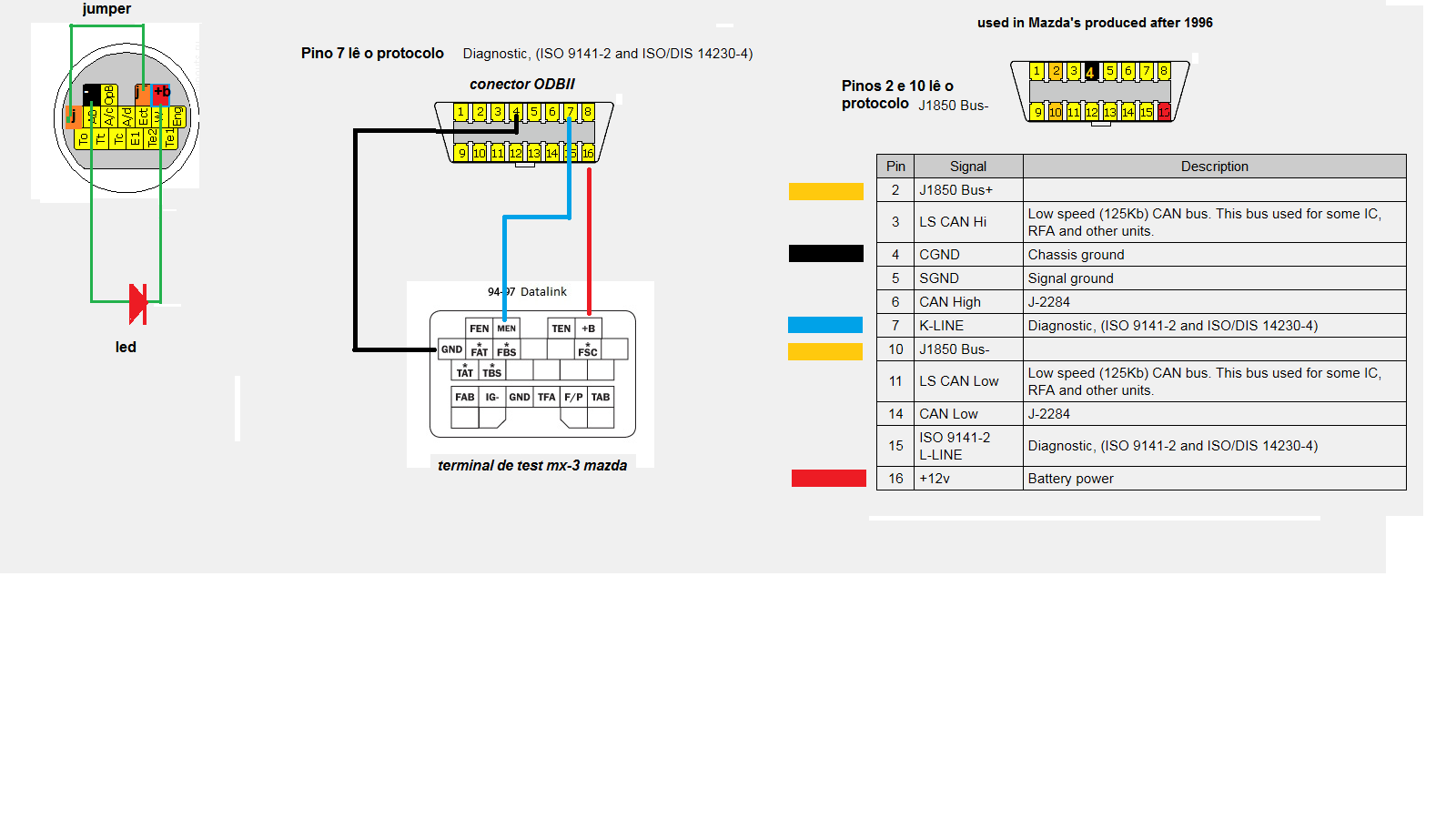Select the F/P terminal in Datalink connector
The height and width of the screenshot is (819, 1456).
(573, 397)
